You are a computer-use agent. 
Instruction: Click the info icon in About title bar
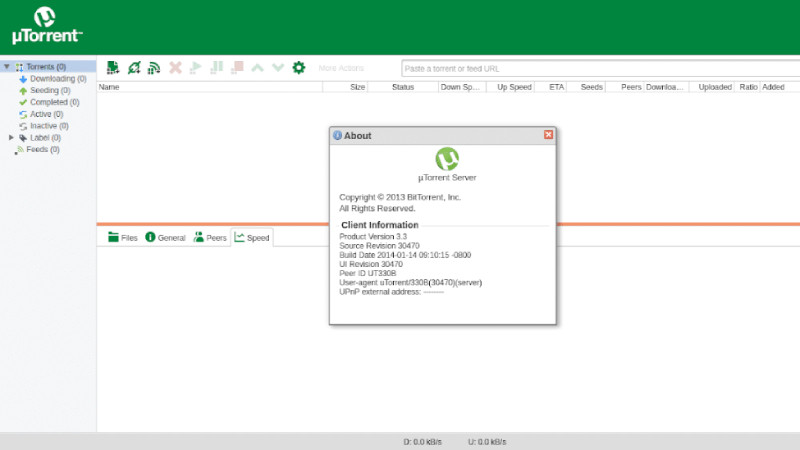(337, 135)
